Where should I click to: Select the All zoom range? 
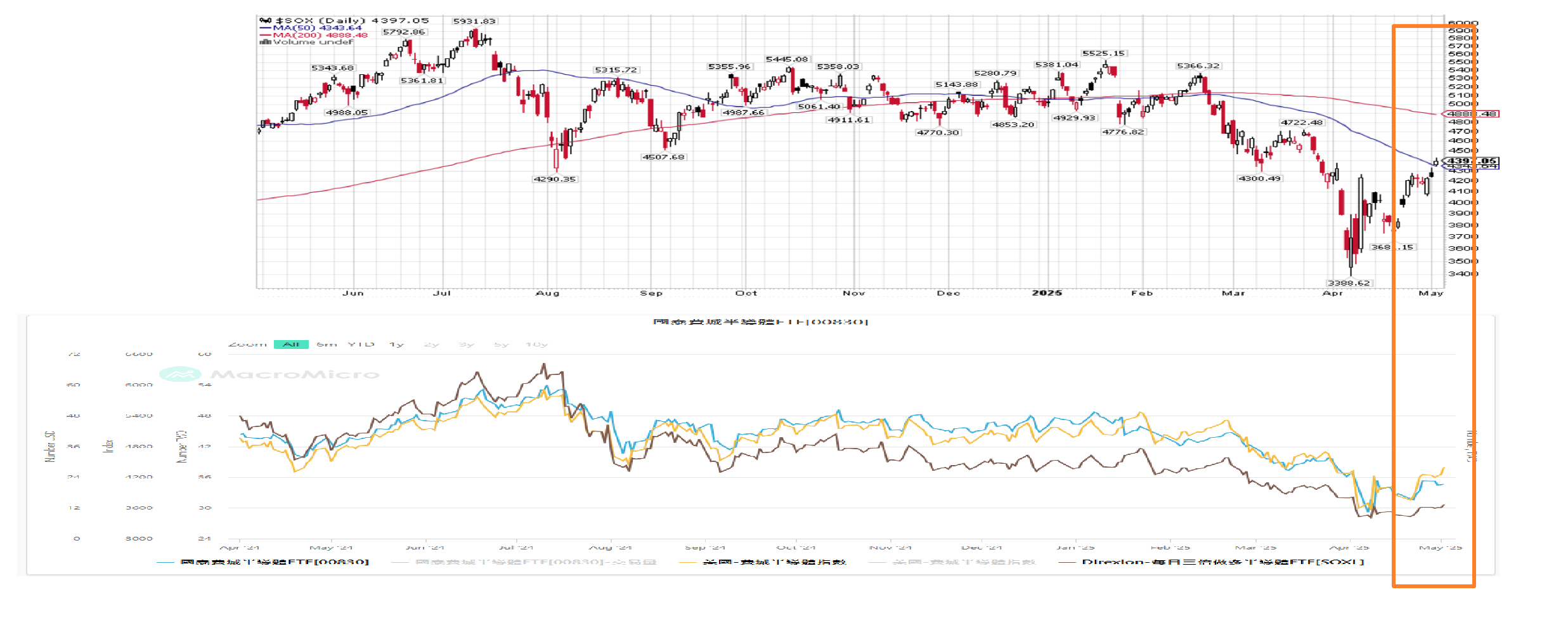pyautogui.click(x=291, y=345)
